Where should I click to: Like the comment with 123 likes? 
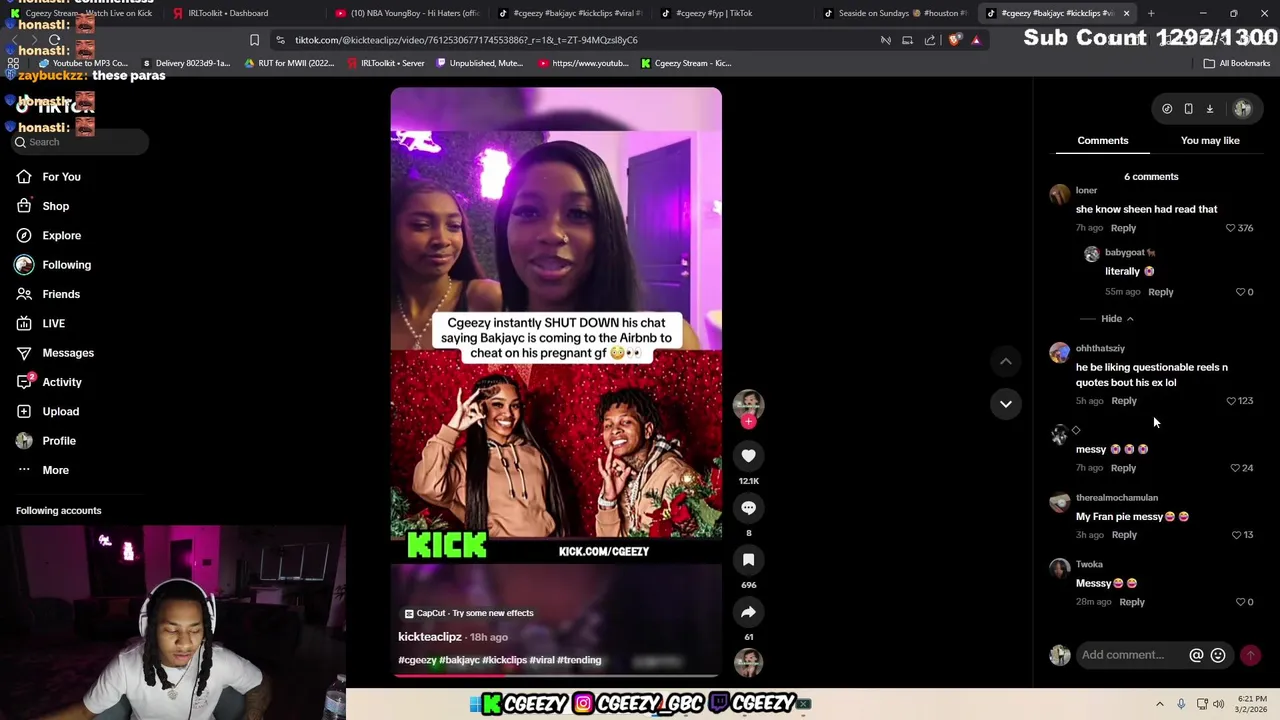(1231, 401)
